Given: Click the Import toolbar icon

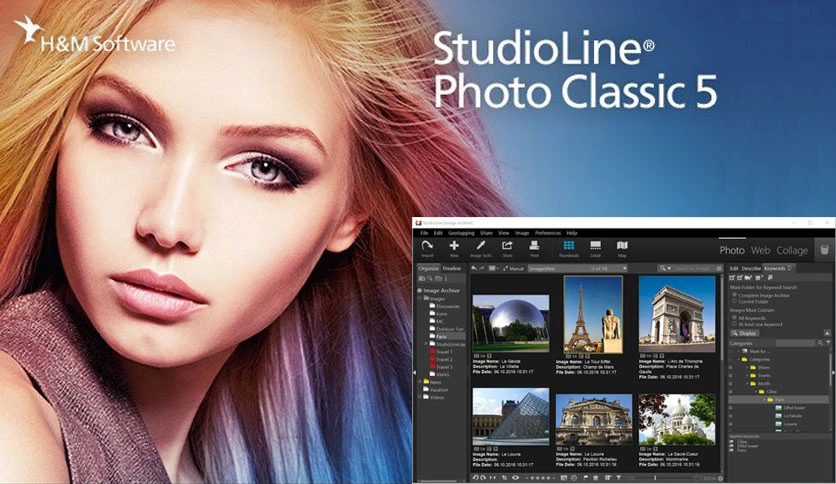Looking at the screenshot, I should pyautogui.click(x=427, y=246).
